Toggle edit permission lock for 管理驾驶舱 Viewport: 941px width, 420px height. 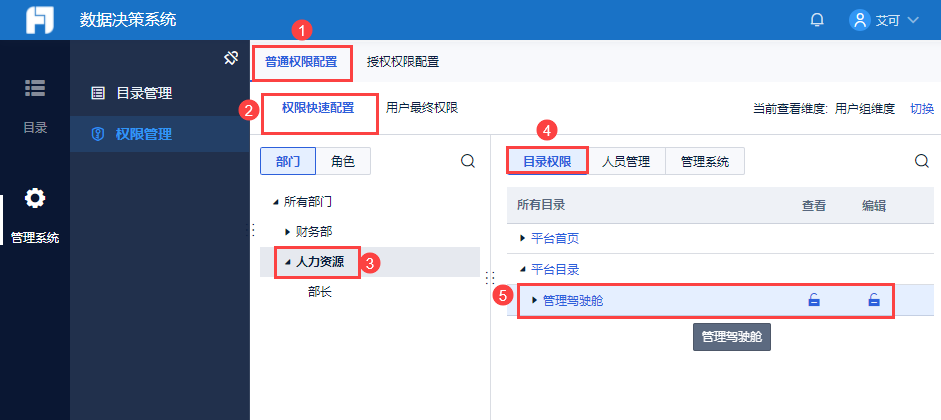[x=874, y=300]
